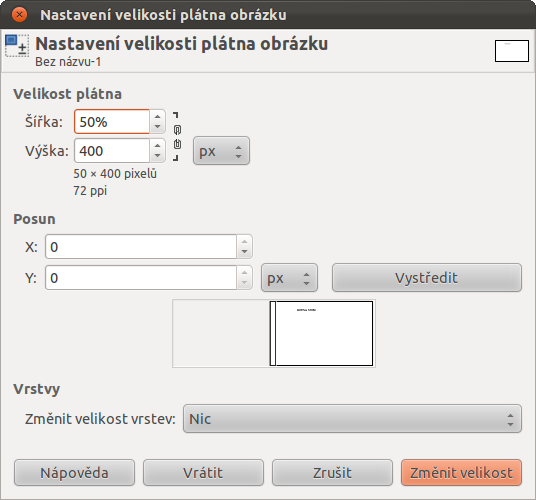Click the Výška input field
The width and height of the screenshot is (536, 500).
tap(112, 151)
